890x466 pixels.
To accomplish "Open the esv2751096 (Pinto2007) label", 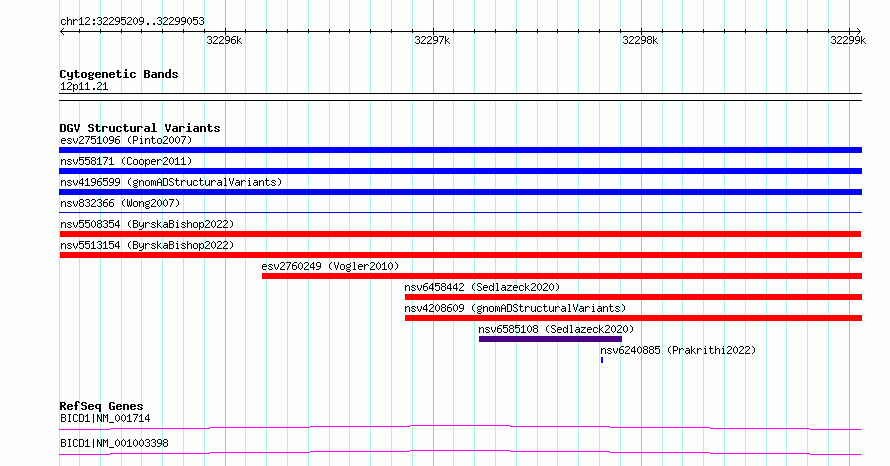I will pyautogui.click(x=126, y=140).
